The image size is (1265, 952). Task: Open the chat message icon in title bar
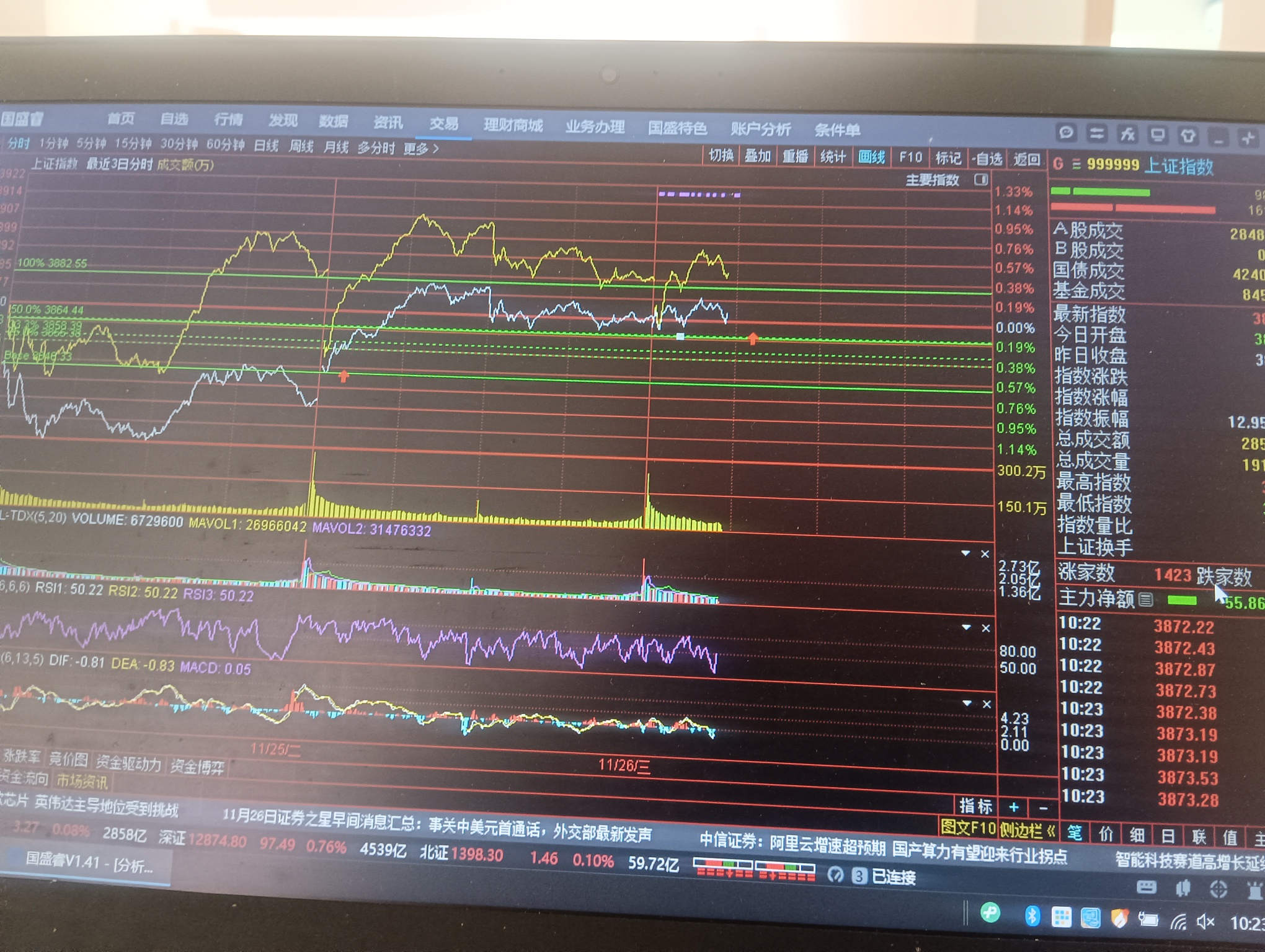point(1066,132)
